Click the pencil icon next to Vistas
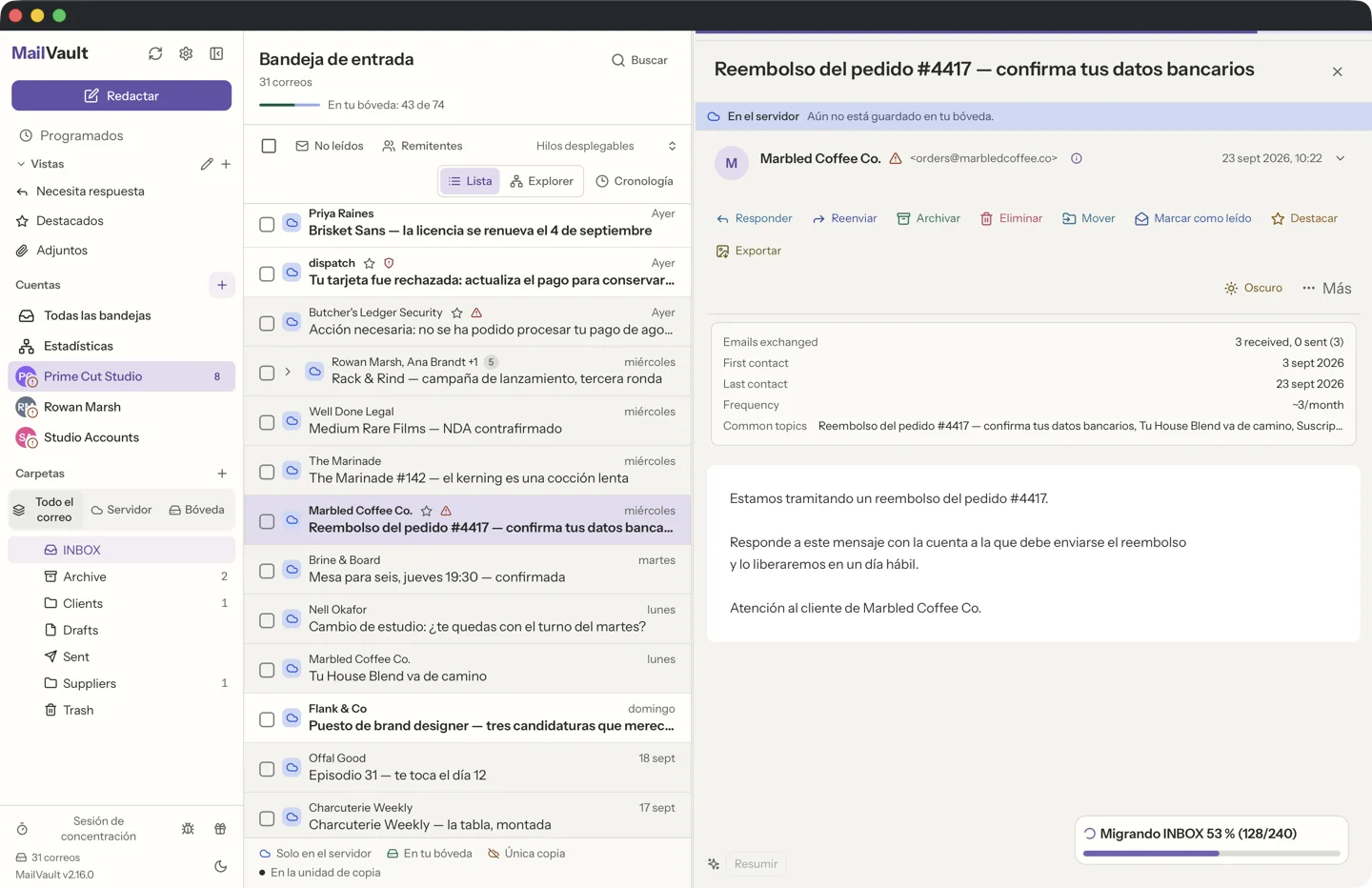Screen dimensions: 1372x888 tap(207, 164)
